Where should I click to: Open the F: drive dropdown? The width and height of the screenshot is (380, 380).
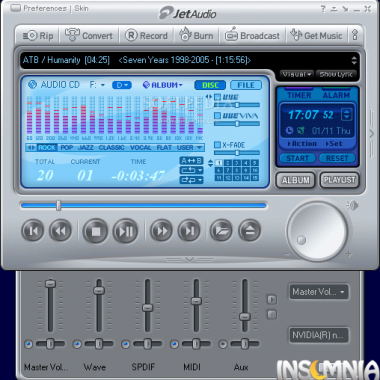[x=97, y=85]
